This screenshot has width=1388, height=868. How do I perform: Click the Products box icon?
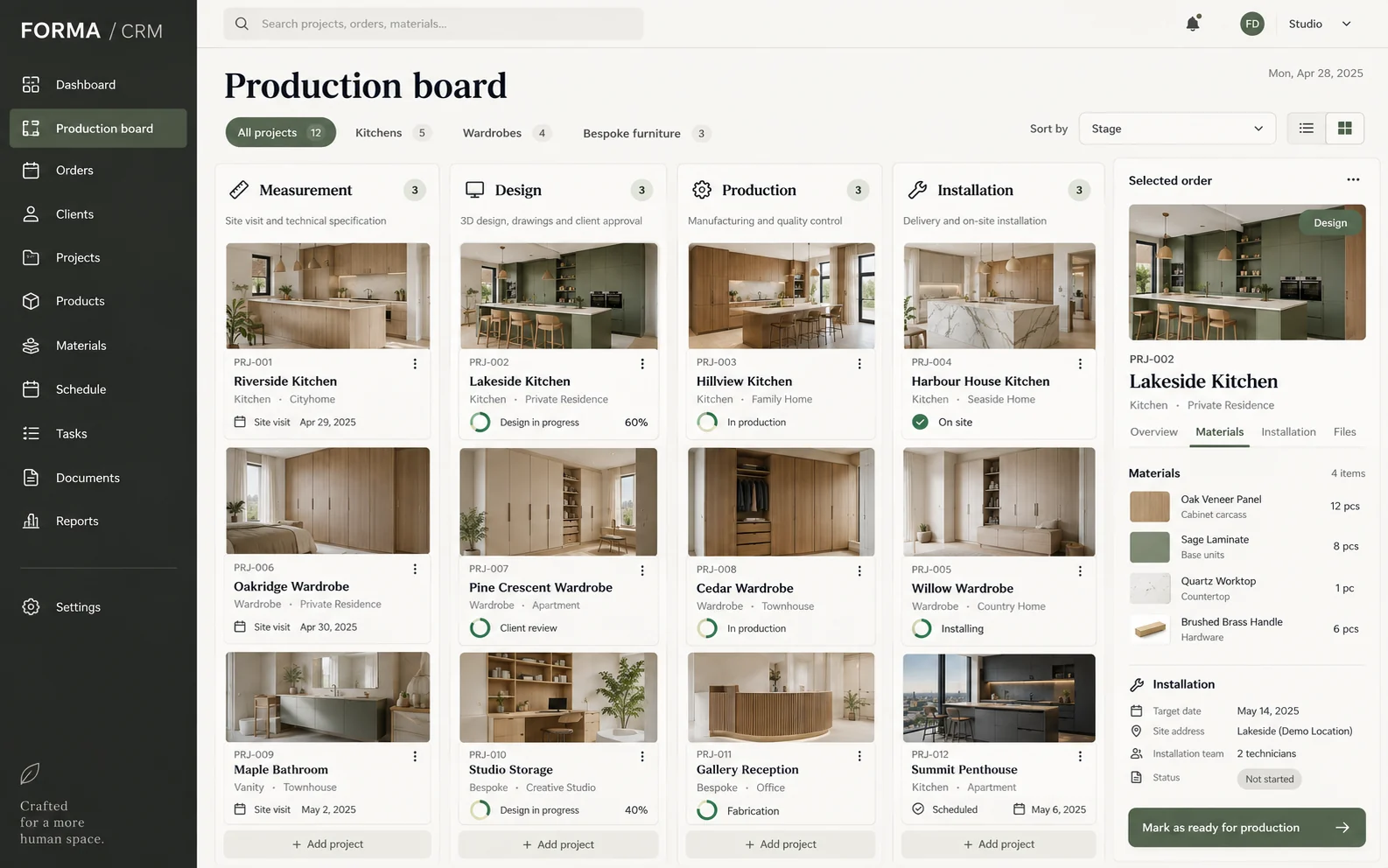pyautogui.click(x=31, y=301)
